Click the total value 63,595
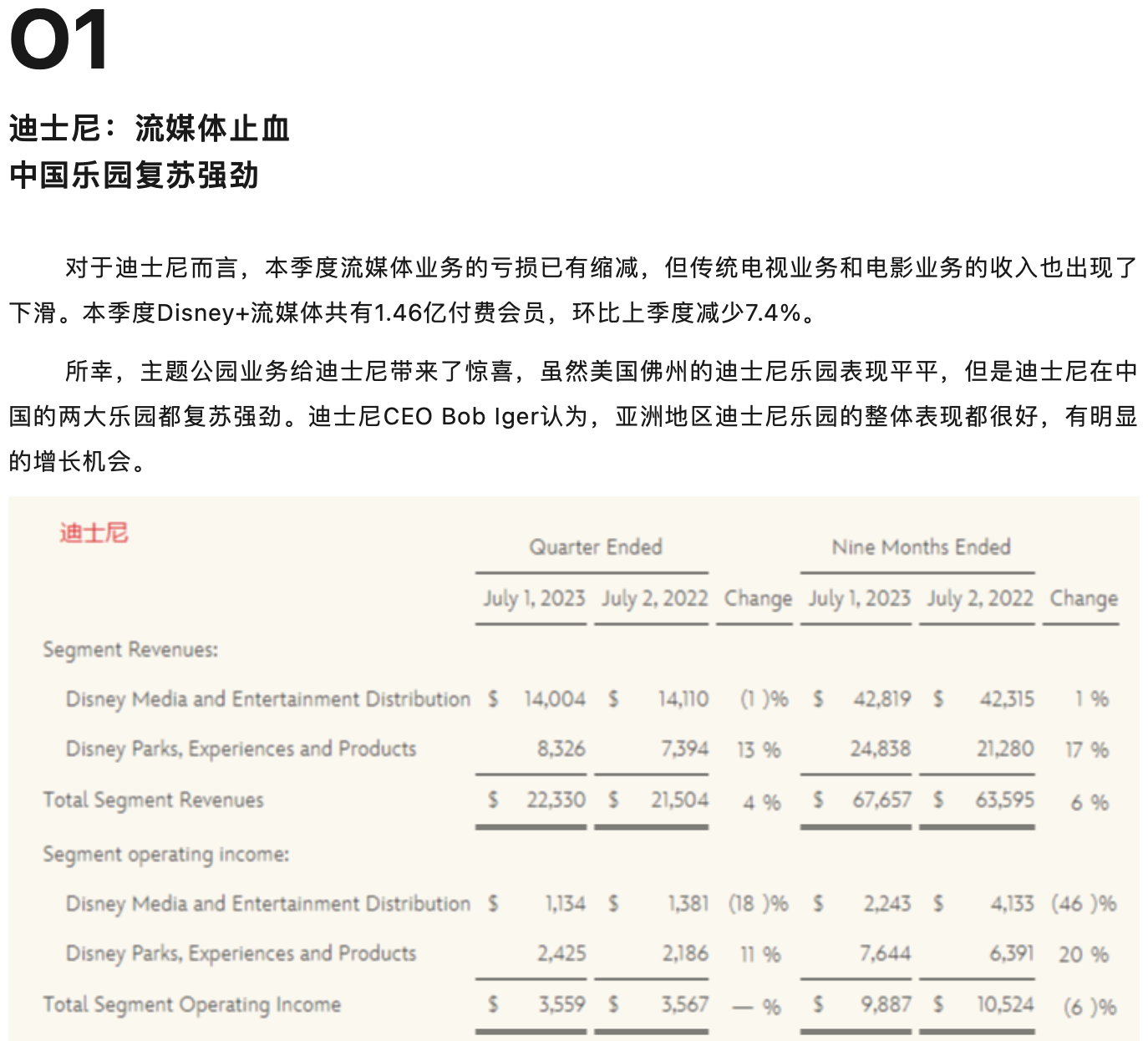Image resolution: width=1148 pixels, height=1041 pixels. coord(1005,800)
